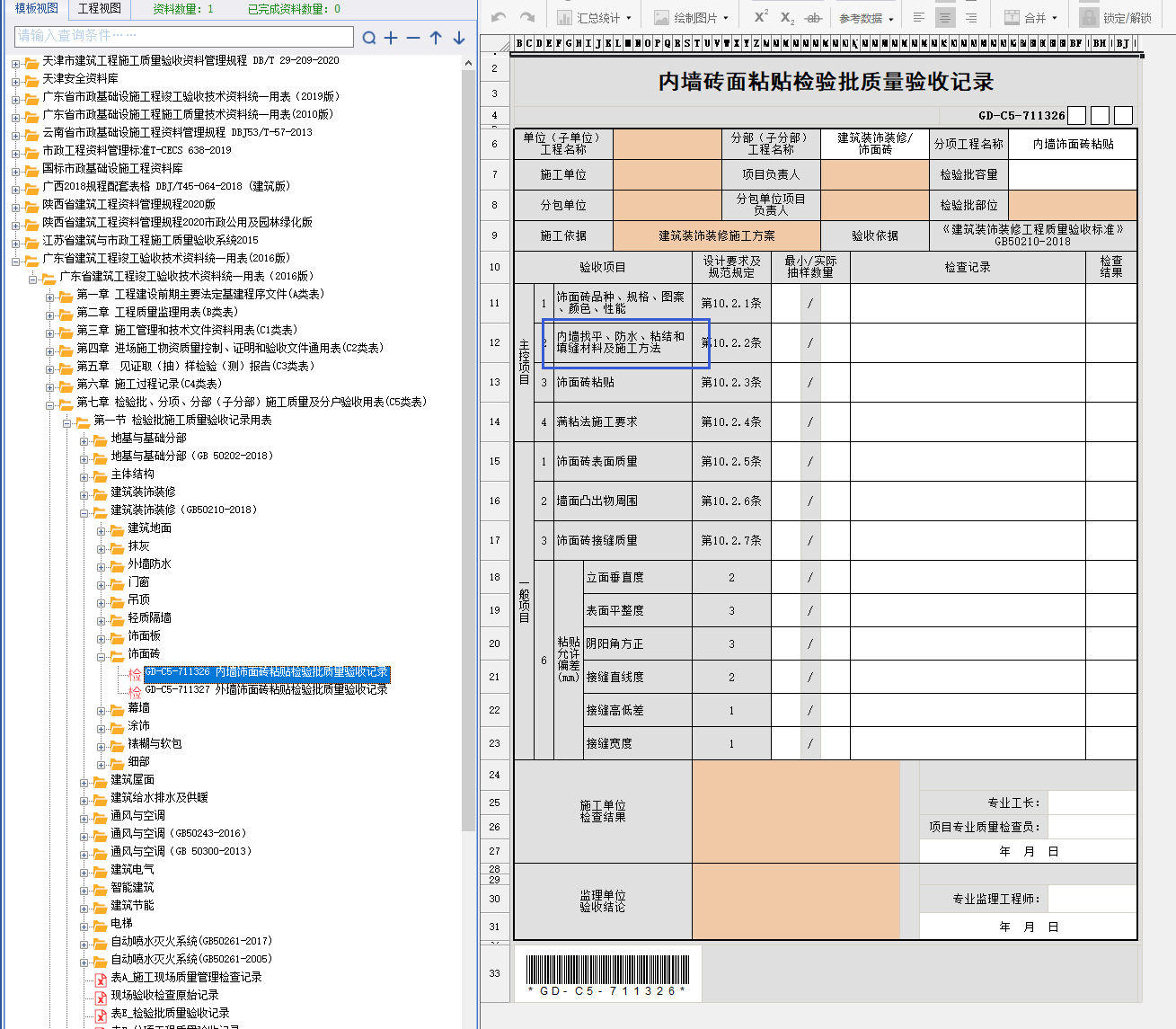Click the search query input field
Viewport: 1176px width, 1029px height.
pos(184,36)
